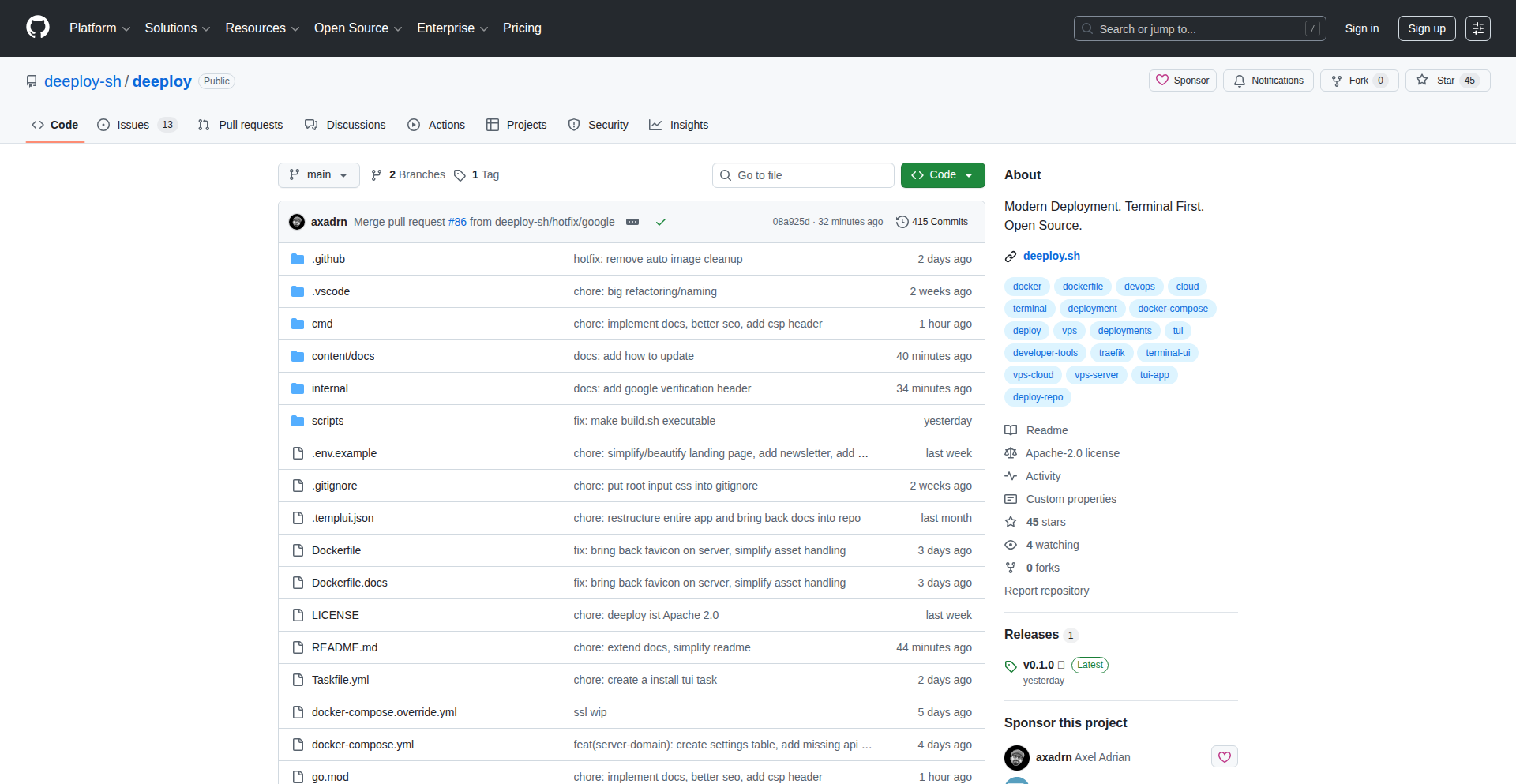Open the .vscode folder
The width and height of the screenshot is (1516, 784).
331,291
